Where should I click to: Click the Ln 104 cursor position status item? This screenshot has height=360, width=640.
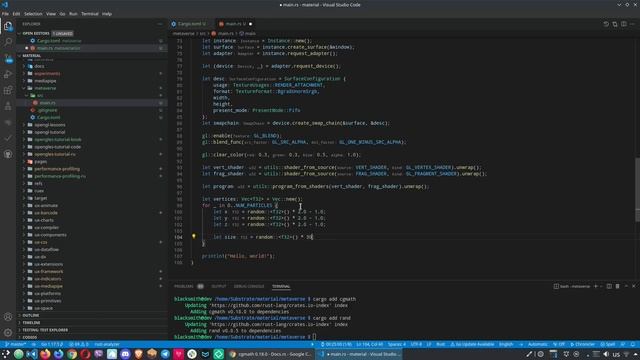369,344
